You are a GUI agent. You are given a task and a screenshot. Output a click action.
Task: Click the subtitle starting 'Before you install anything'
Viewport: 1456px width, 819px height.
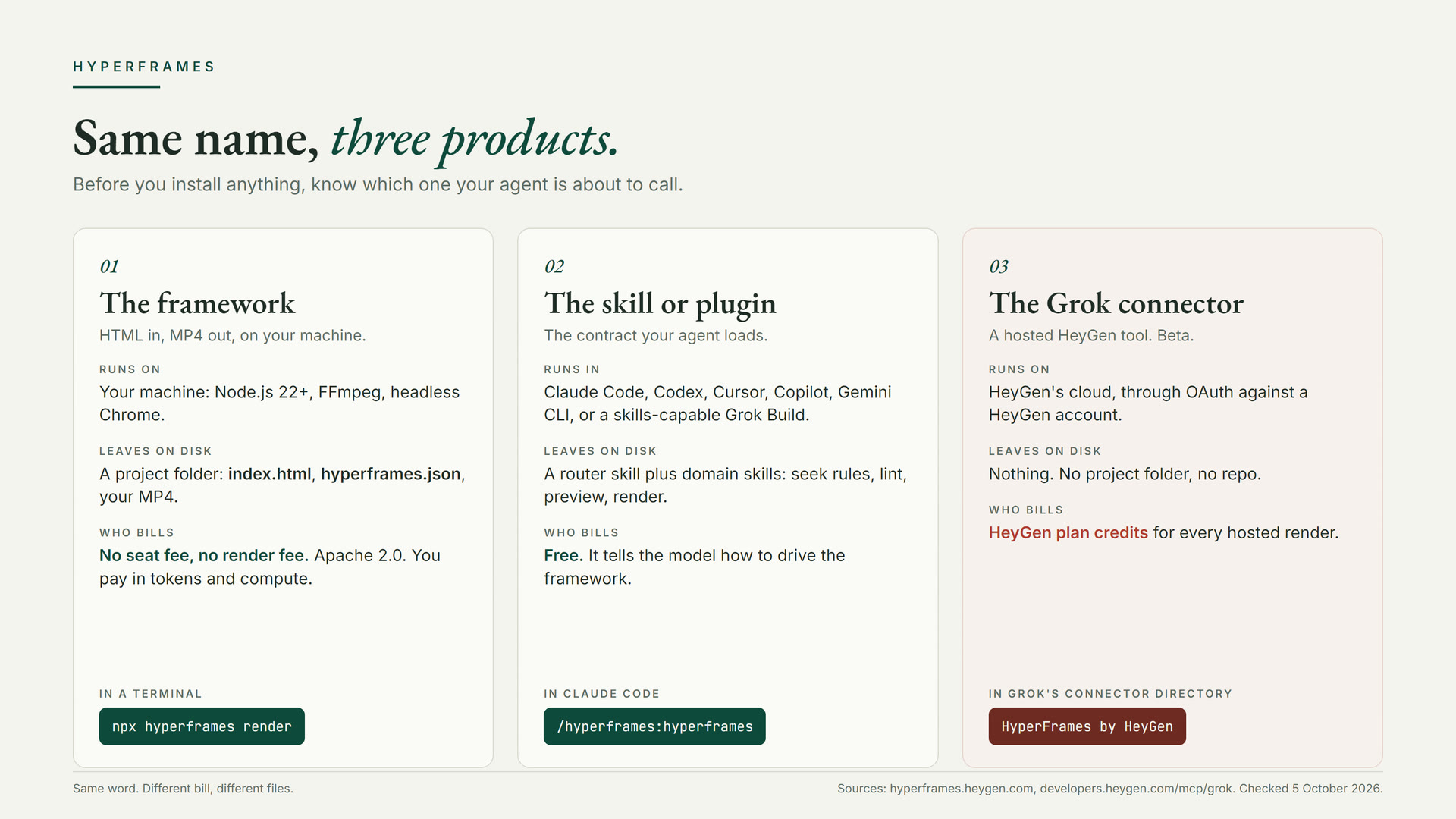click(x=378, y=184)
